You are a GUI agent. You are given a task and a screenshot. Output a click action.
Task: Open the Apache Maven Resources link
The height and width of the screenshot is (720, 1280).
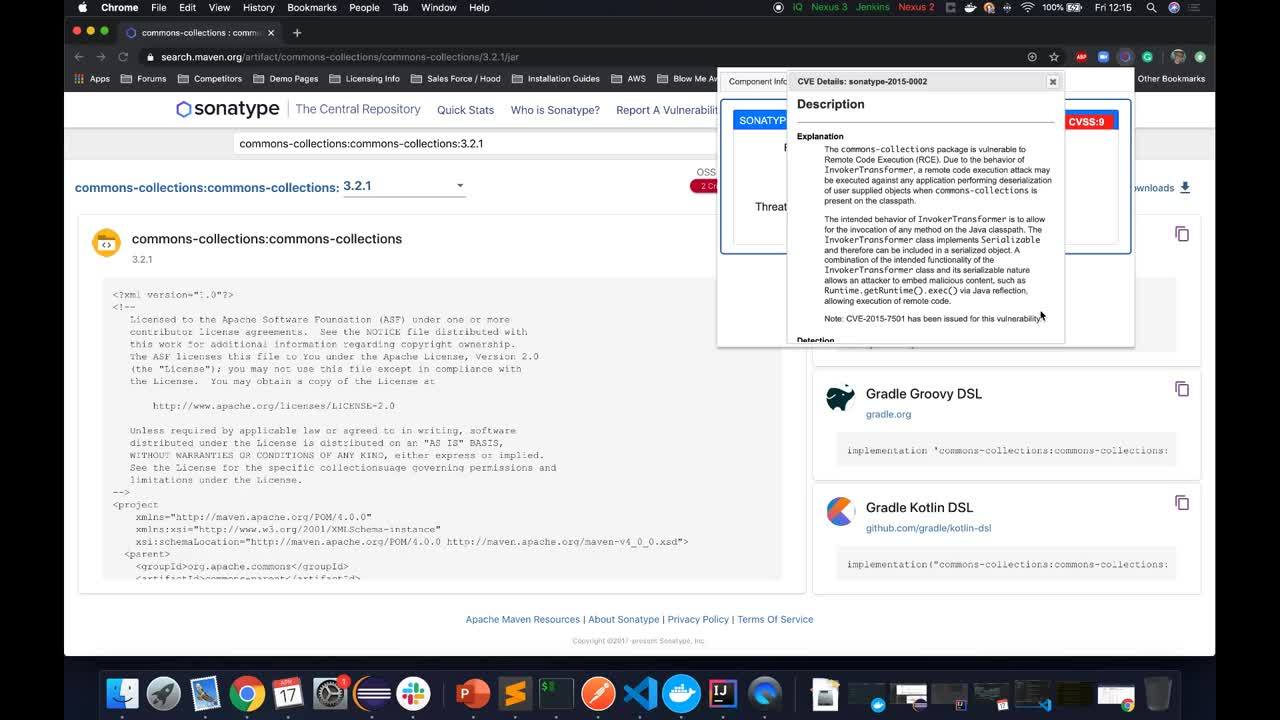(523, 620)
